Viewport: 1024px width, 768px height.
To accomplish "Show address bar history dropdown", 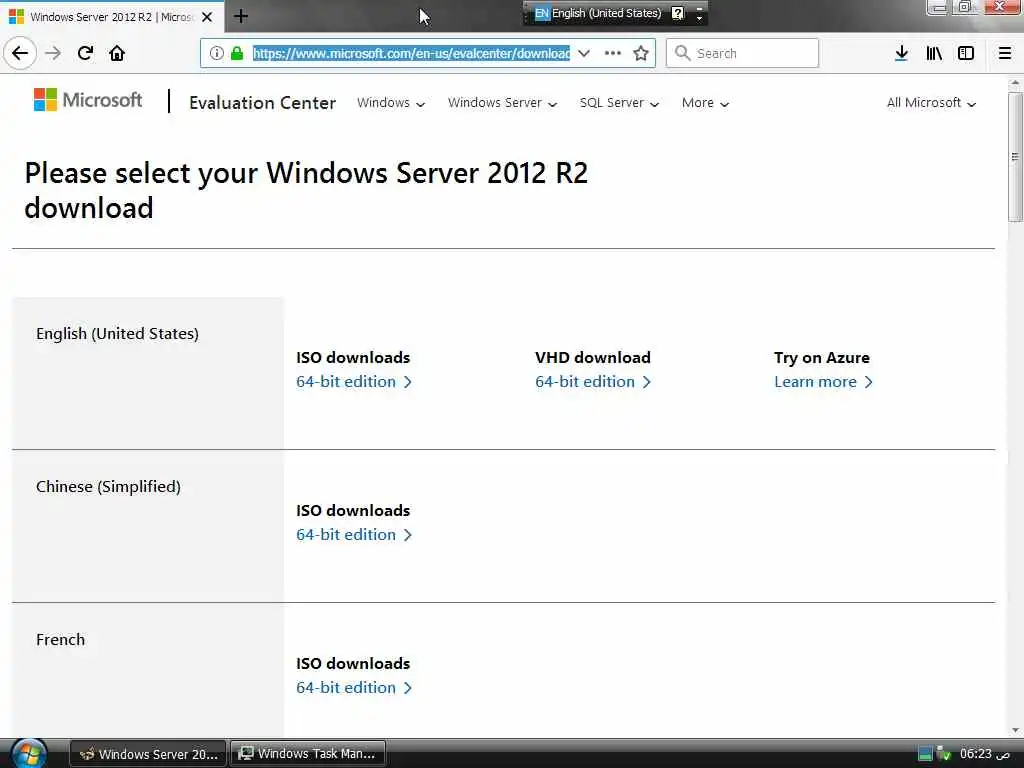I will 584,53.
